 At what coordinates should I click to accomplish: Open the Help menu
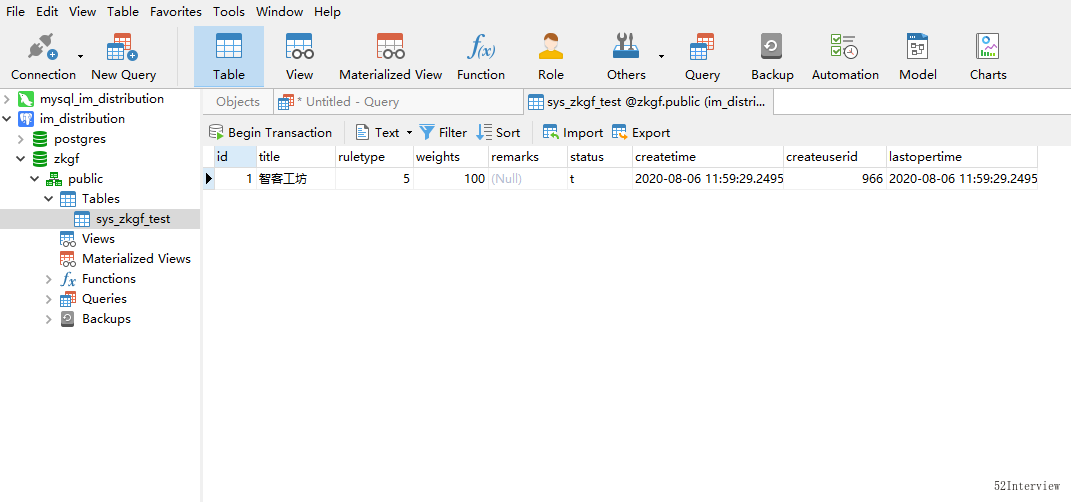pos(327,12)
